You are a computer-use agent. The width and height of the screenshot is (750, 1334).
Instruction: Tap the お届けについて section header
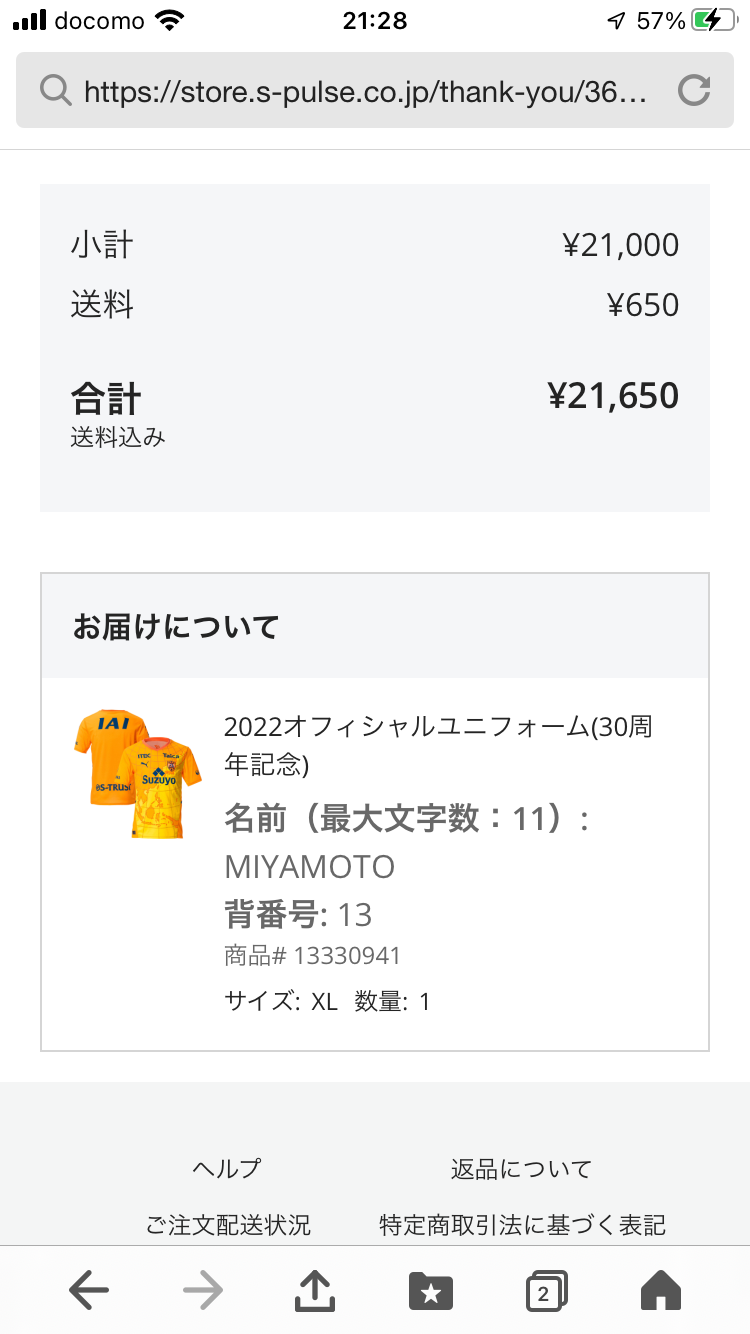tap(176, 627)
